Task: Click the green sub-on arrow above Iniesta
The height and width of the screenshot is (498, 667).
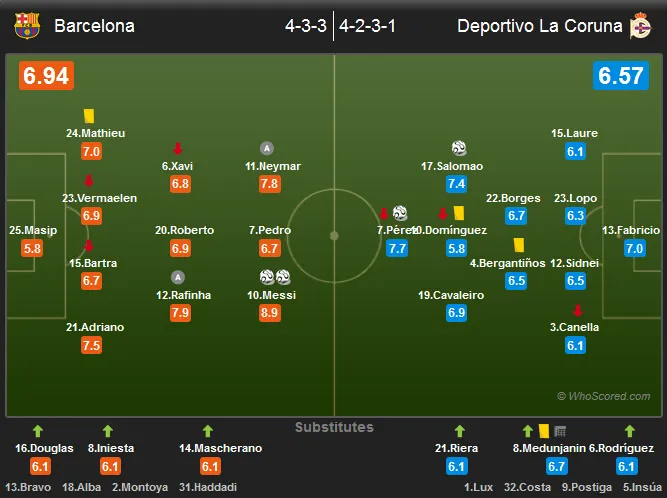Action: pos(108,431)
